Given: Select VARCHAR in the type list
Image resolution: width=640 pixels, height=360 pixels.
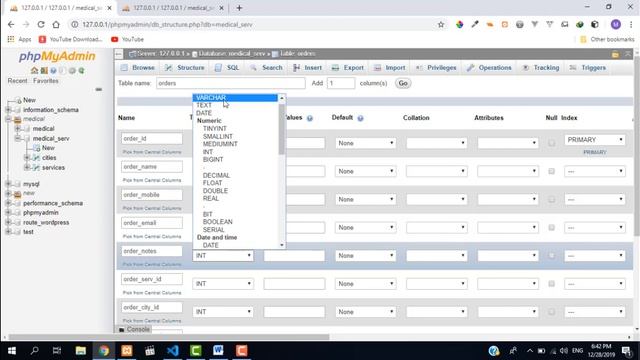Looking at the screenshot, I should click(235, 98).
